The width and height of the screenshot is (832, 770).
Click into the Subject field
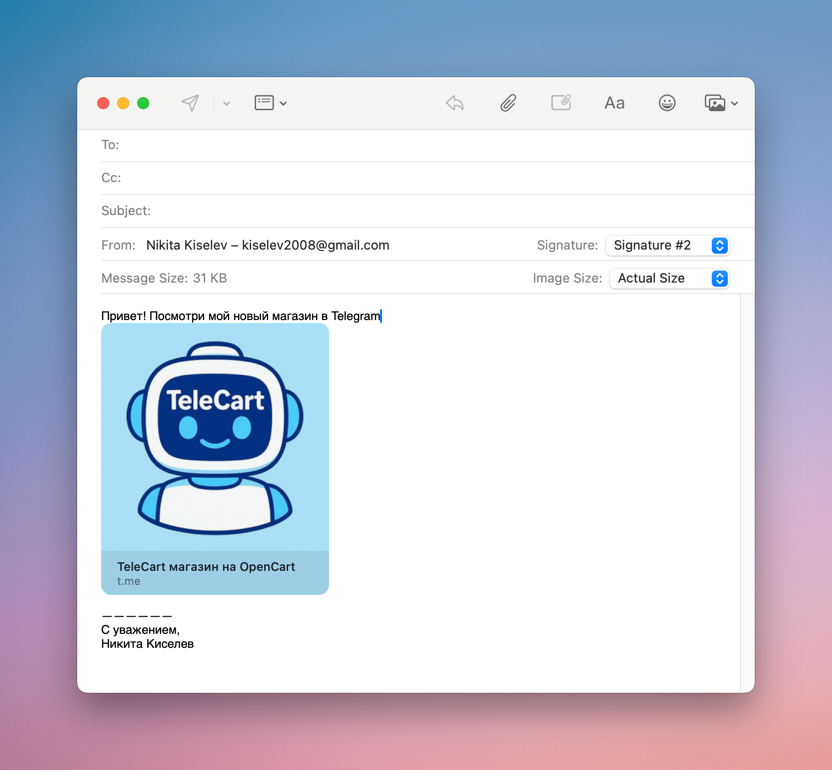pos(440,211)
